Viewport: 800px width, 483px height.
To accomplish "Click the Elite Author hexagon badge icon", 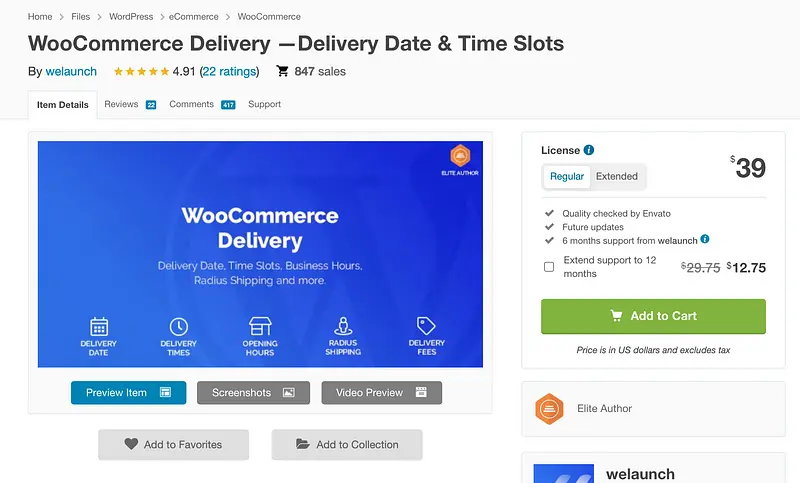I will [x=550, y=408].
